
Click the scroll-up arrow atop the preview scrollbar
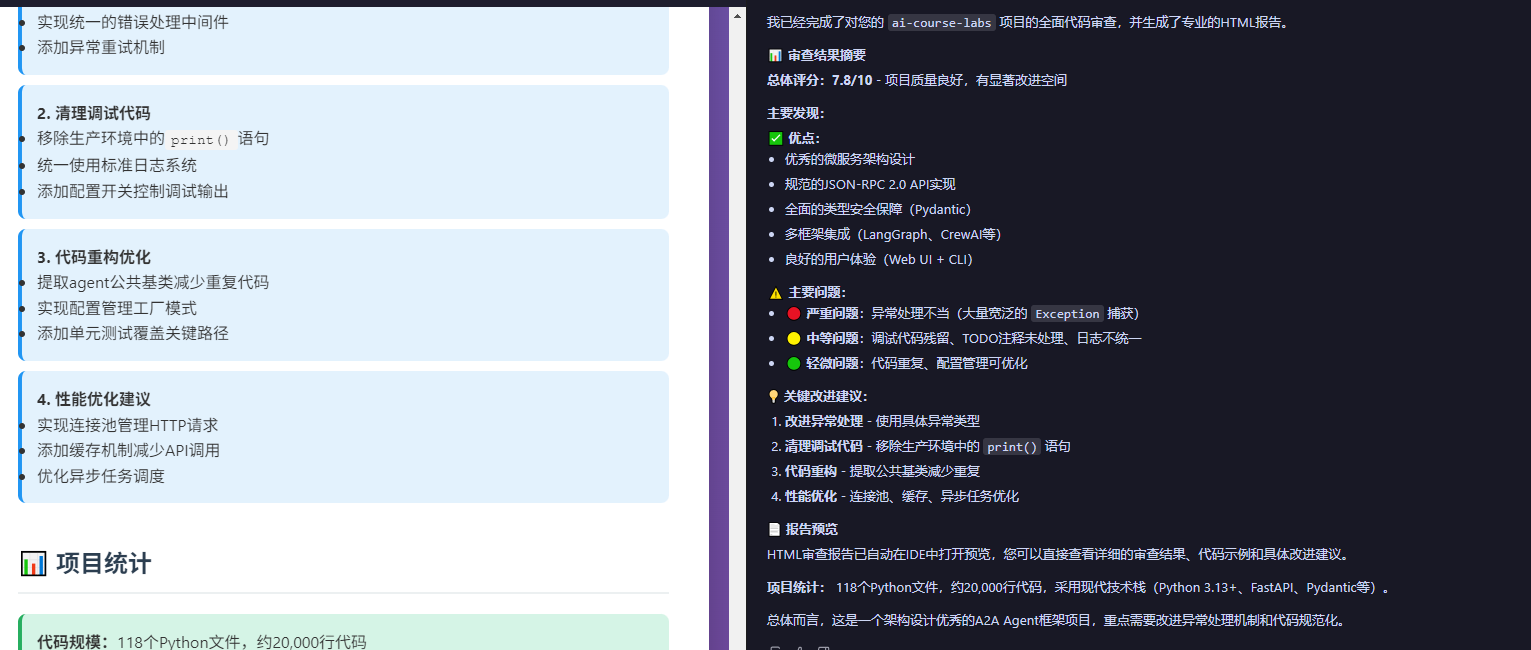[737, 16]
